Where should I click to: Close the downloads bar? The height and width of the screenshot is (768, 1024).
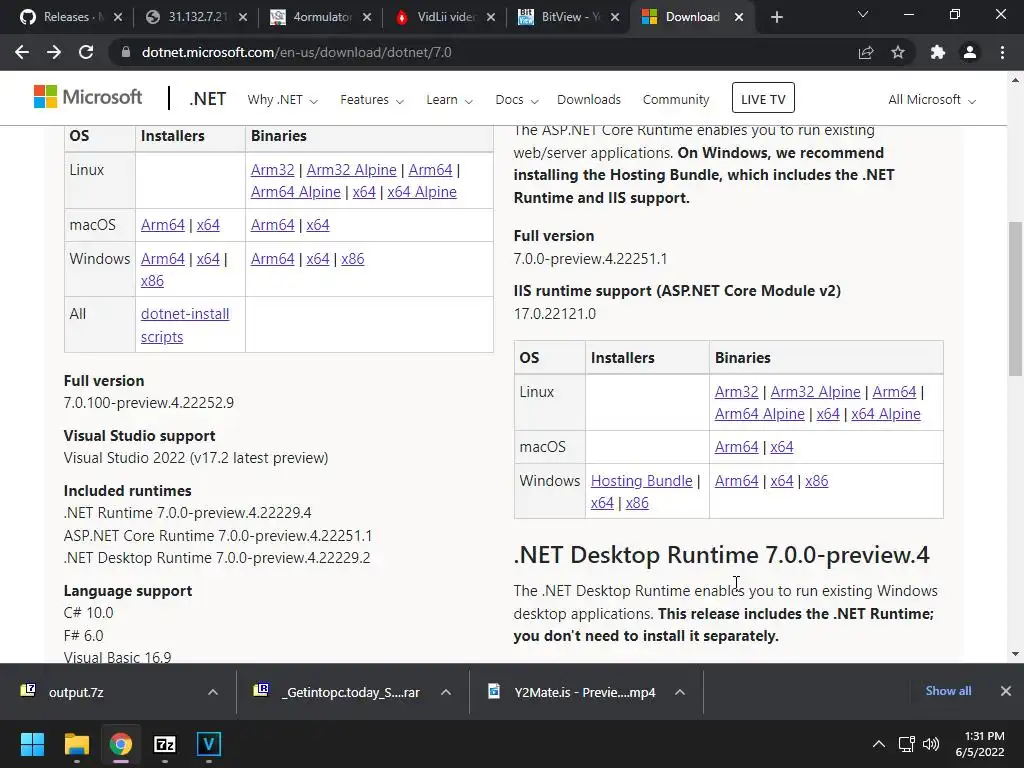point(1006,691)
